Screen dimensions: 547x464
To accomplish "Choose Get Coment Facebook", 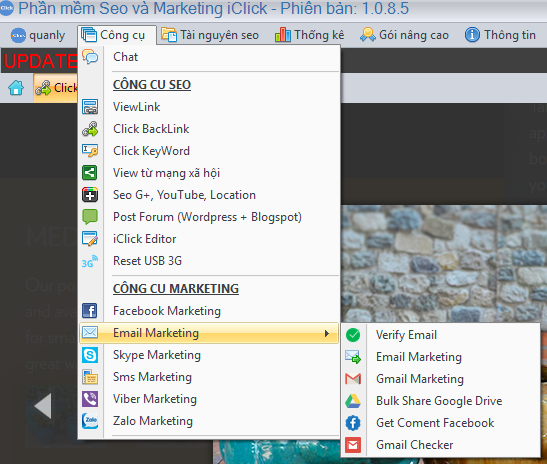I will coord(441,423).
